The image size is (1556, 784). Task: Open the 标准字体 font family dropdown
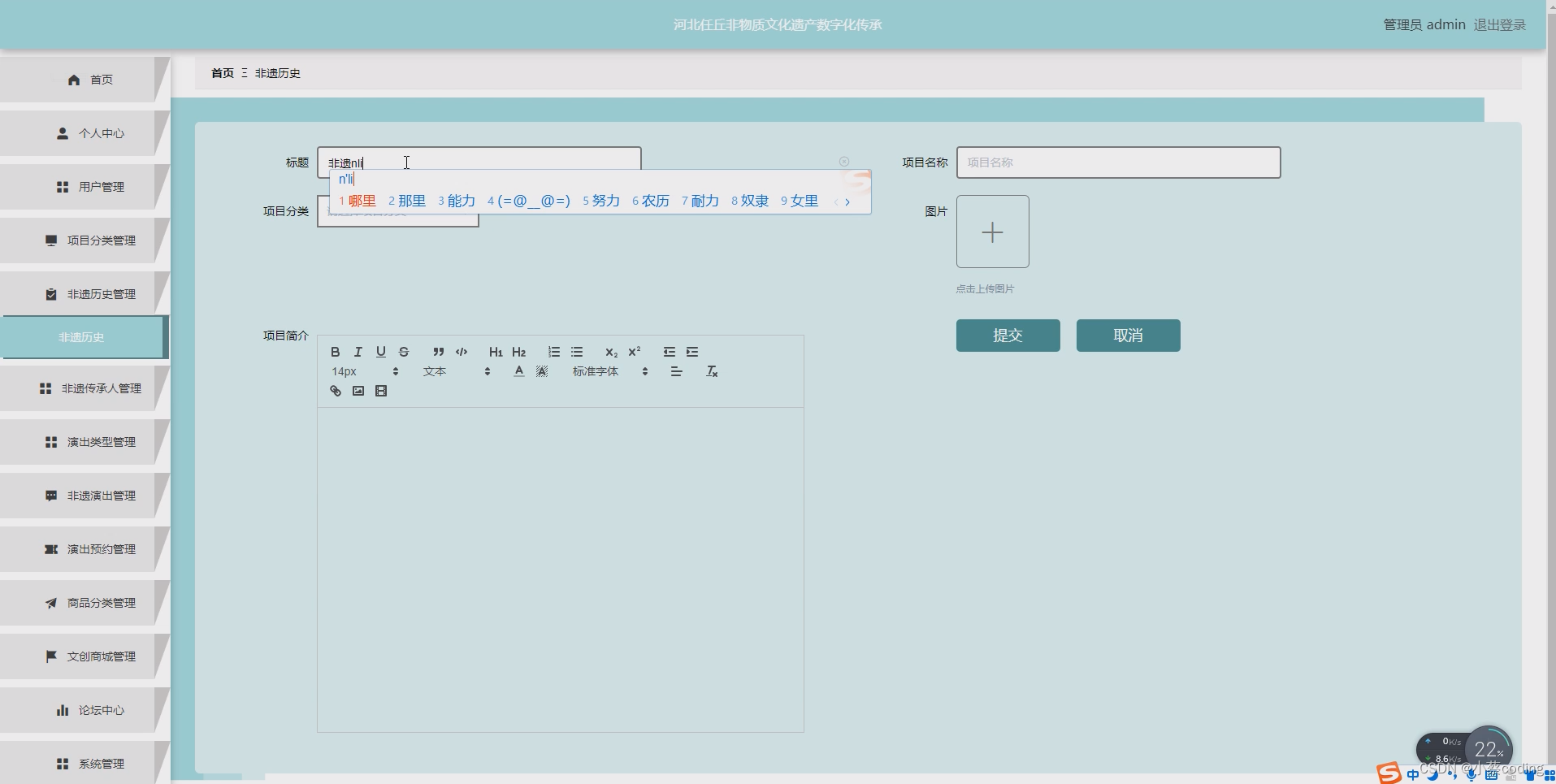tap(610, 371)
